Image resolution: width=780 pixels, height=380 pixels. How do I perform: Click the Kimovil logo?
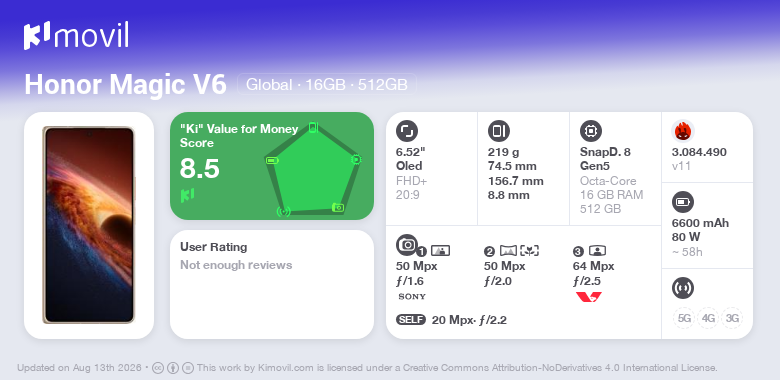(76, 35)
